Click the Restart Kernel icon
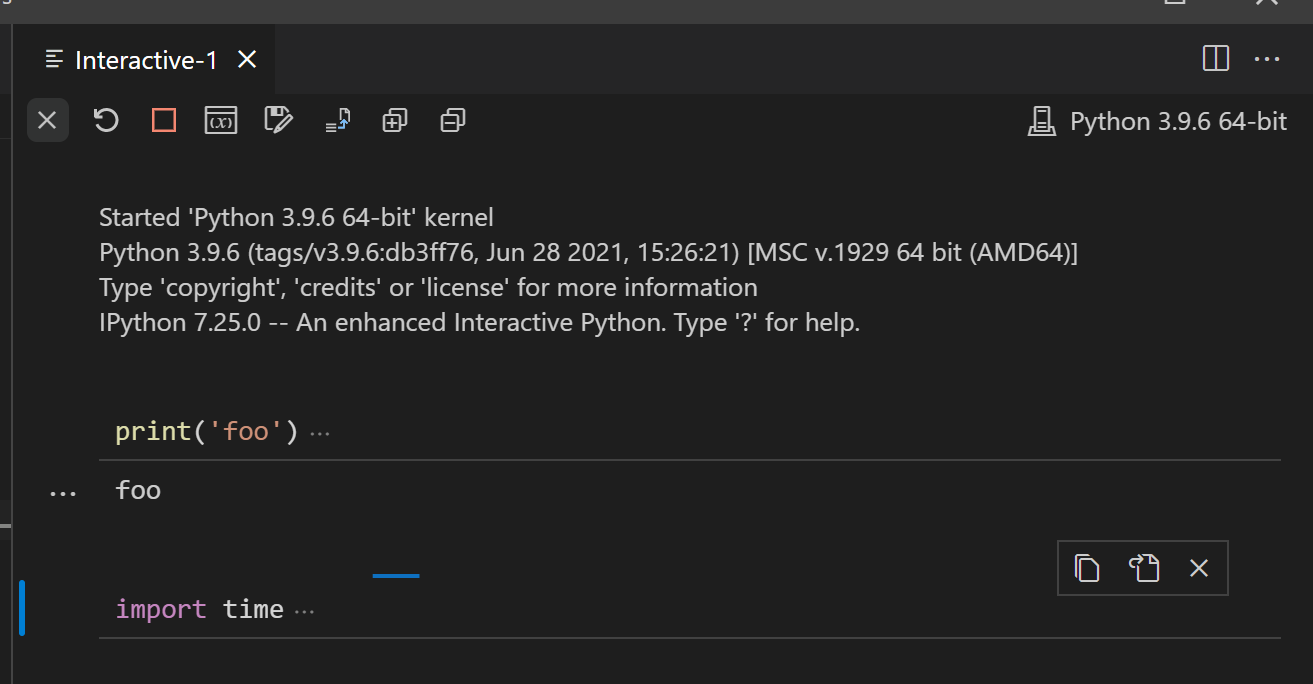Image resolution: width=1313 pixels, height=684 pixels. [106, 120]
